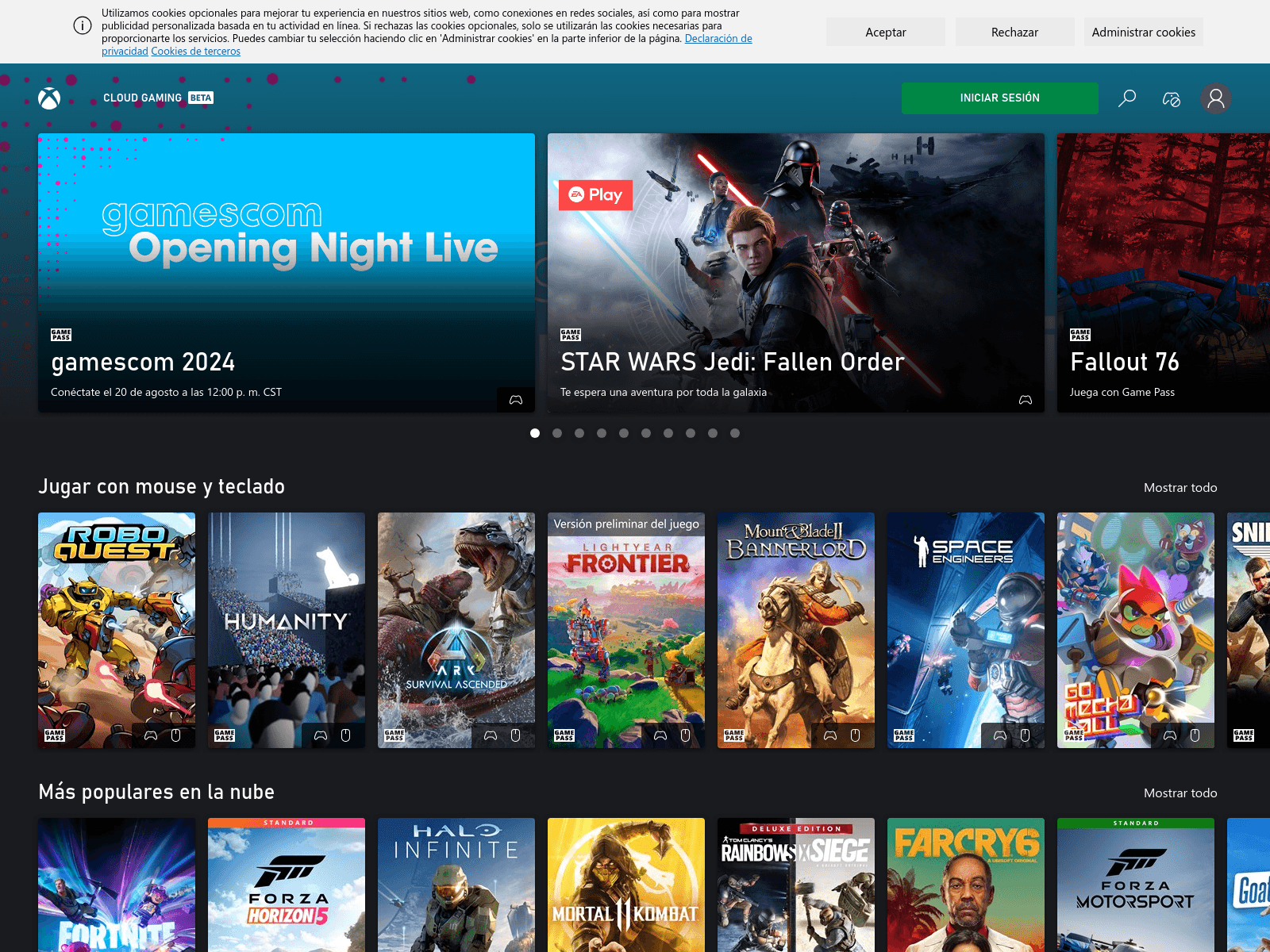This screenshot has height=952, width=1270.
Task: Open the Far Cry 6 game card
Action: tap(966, 885)
